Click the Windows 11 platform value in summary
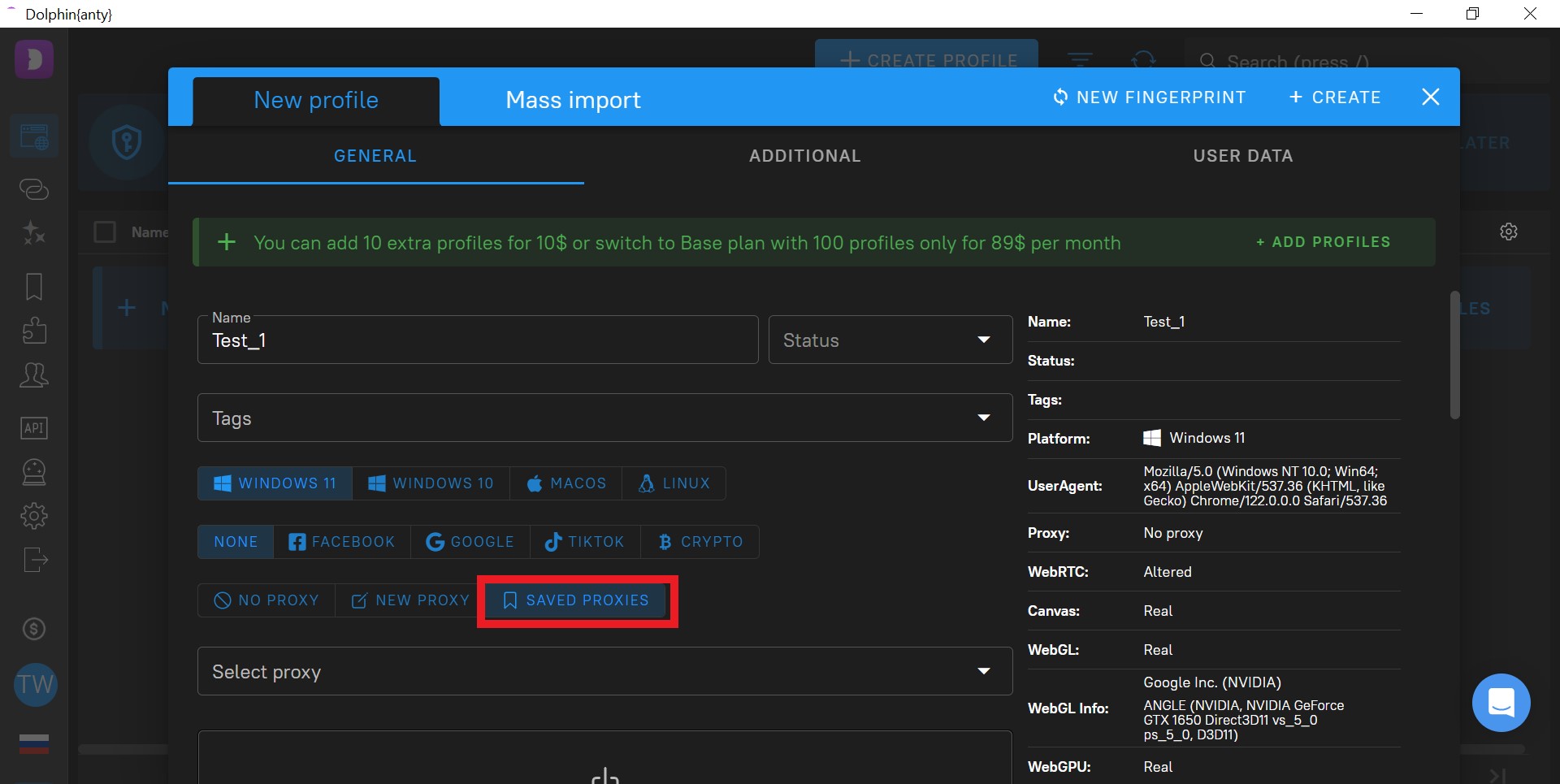 click(1194, 438)
